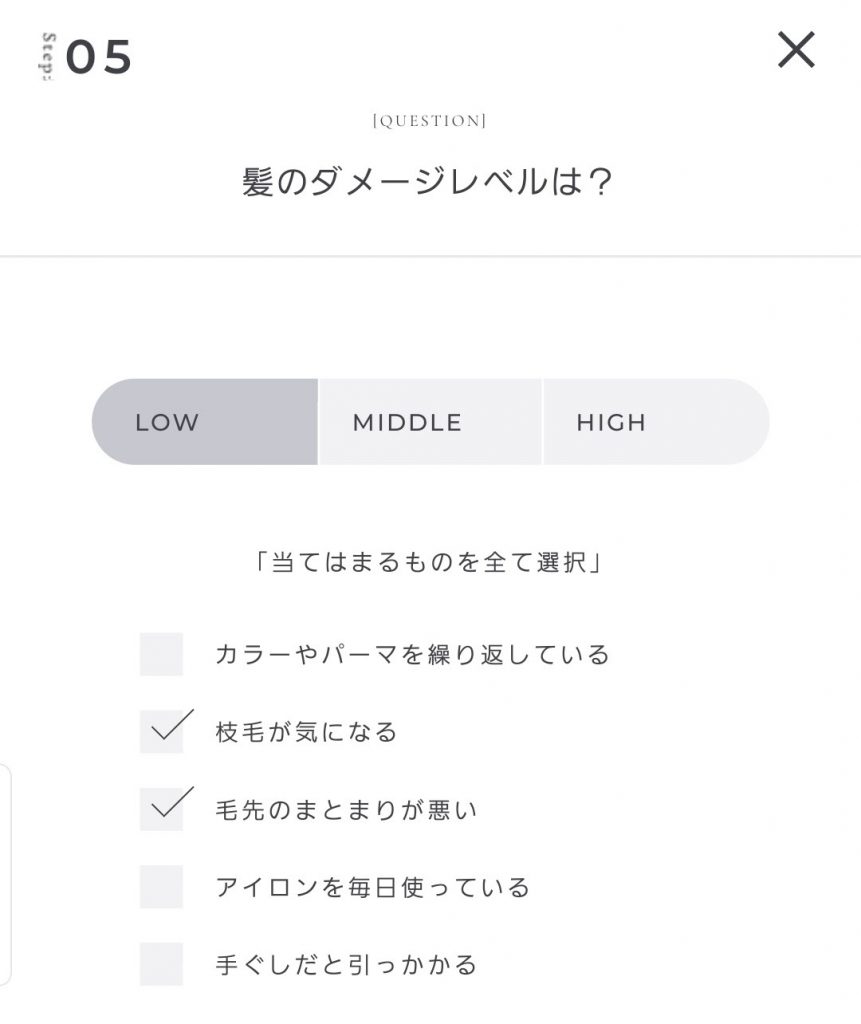Click the [QUESTION] caption

coord(429,121)
